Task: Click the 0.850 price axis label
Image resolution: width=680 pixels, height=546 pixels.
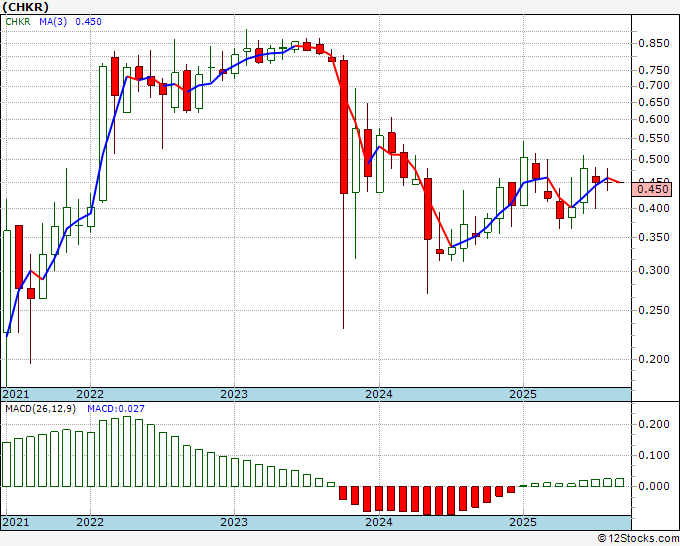Action: pyautogui.click(x=655, y=43)
